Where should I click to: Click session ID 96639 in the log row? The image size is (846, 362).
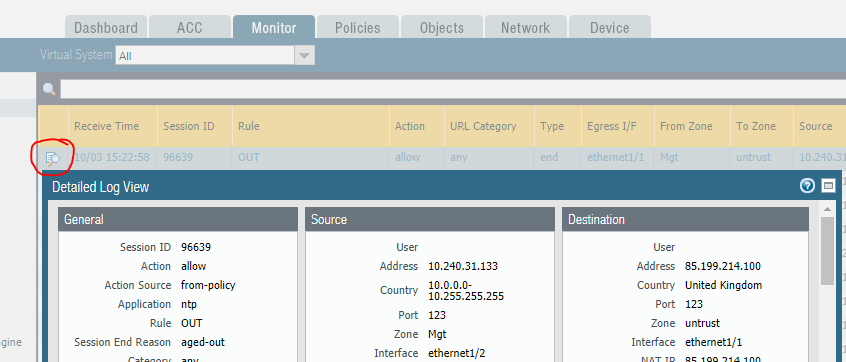point(178,158)
